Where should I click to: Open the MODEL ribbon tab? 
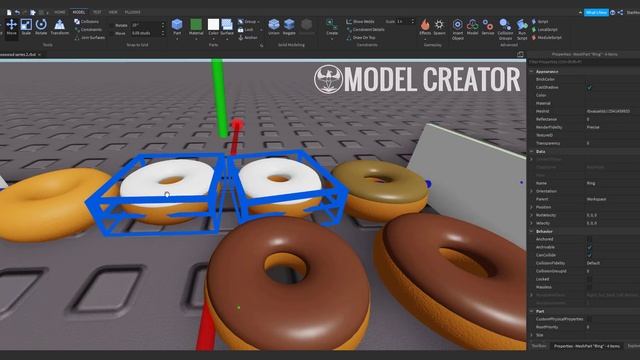[78, 12]
